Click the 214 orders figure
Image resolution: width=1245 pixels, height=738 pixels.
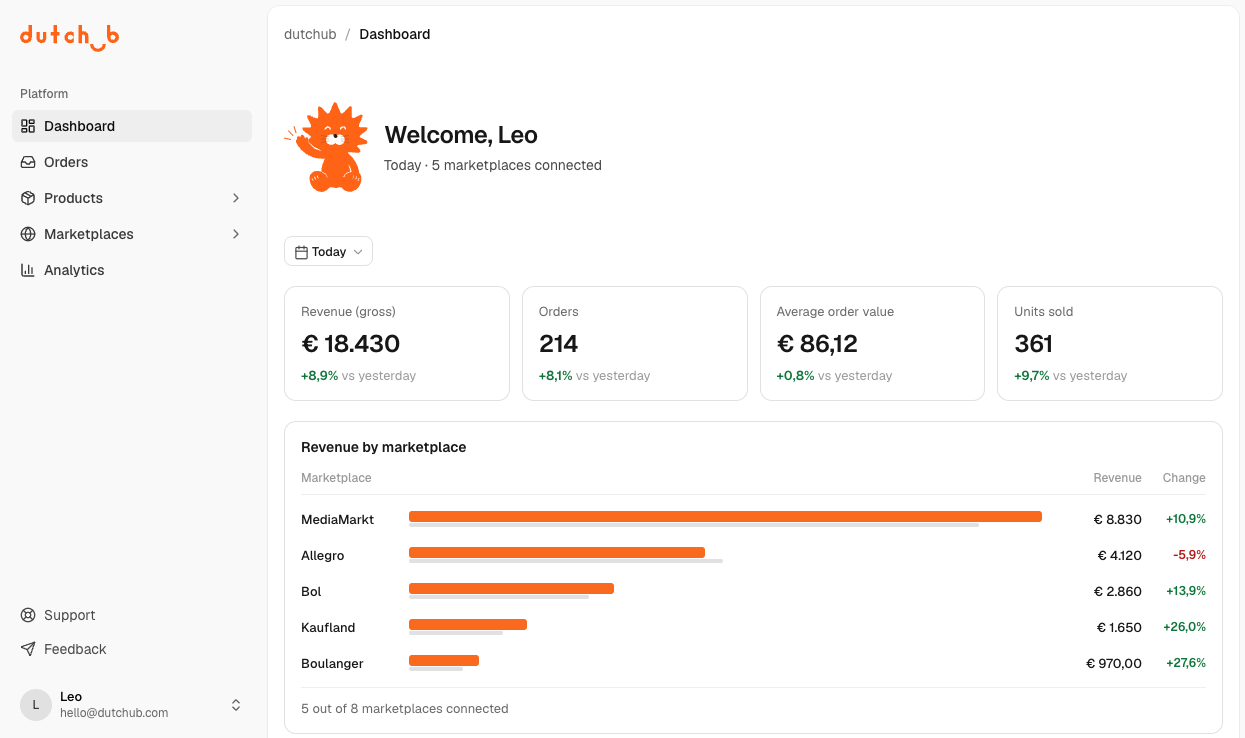click(558, 344)
